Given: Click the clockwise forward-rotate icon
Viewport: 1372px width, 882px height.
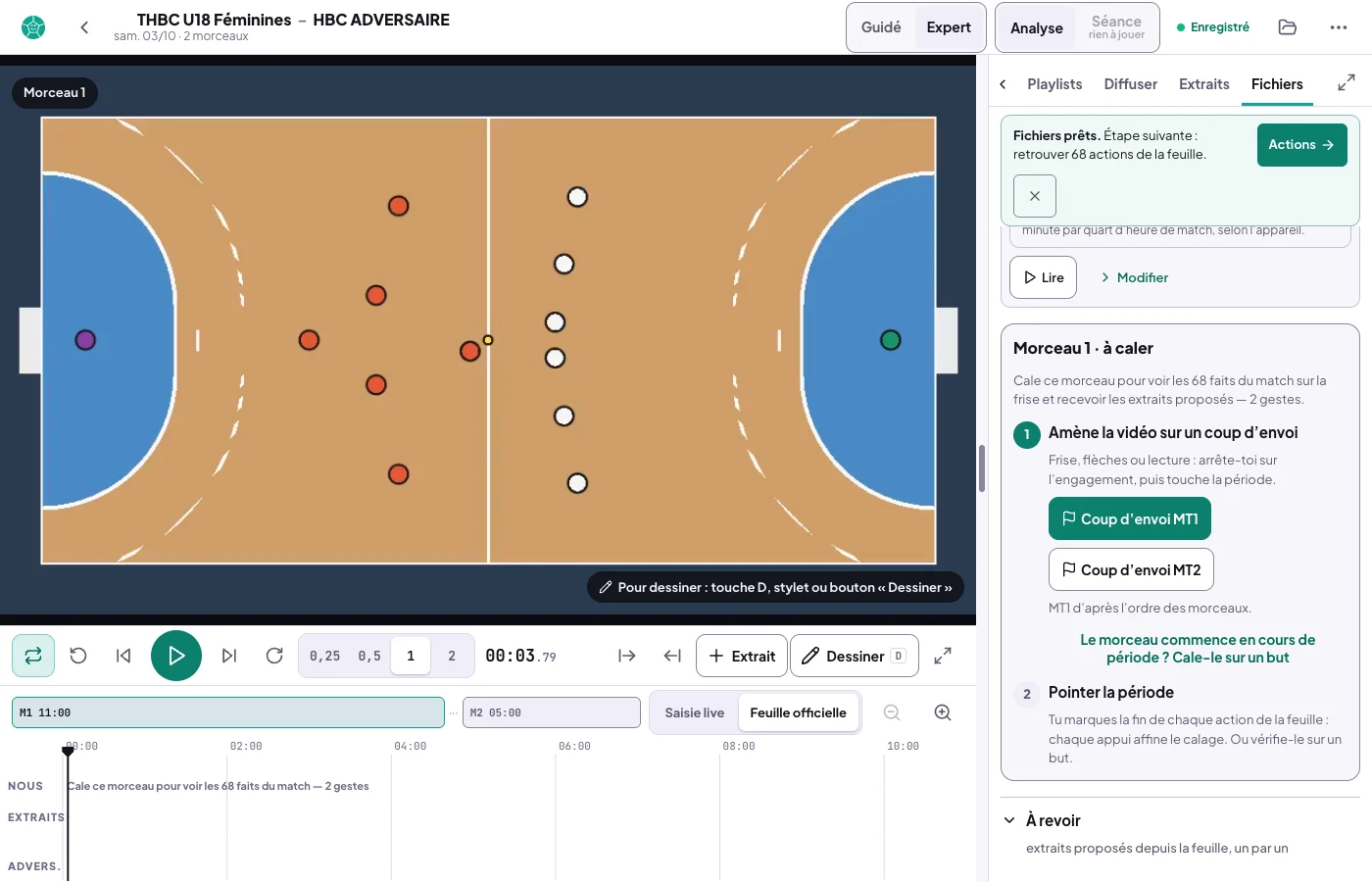Looking at the screenshot, I should (274, 656).
